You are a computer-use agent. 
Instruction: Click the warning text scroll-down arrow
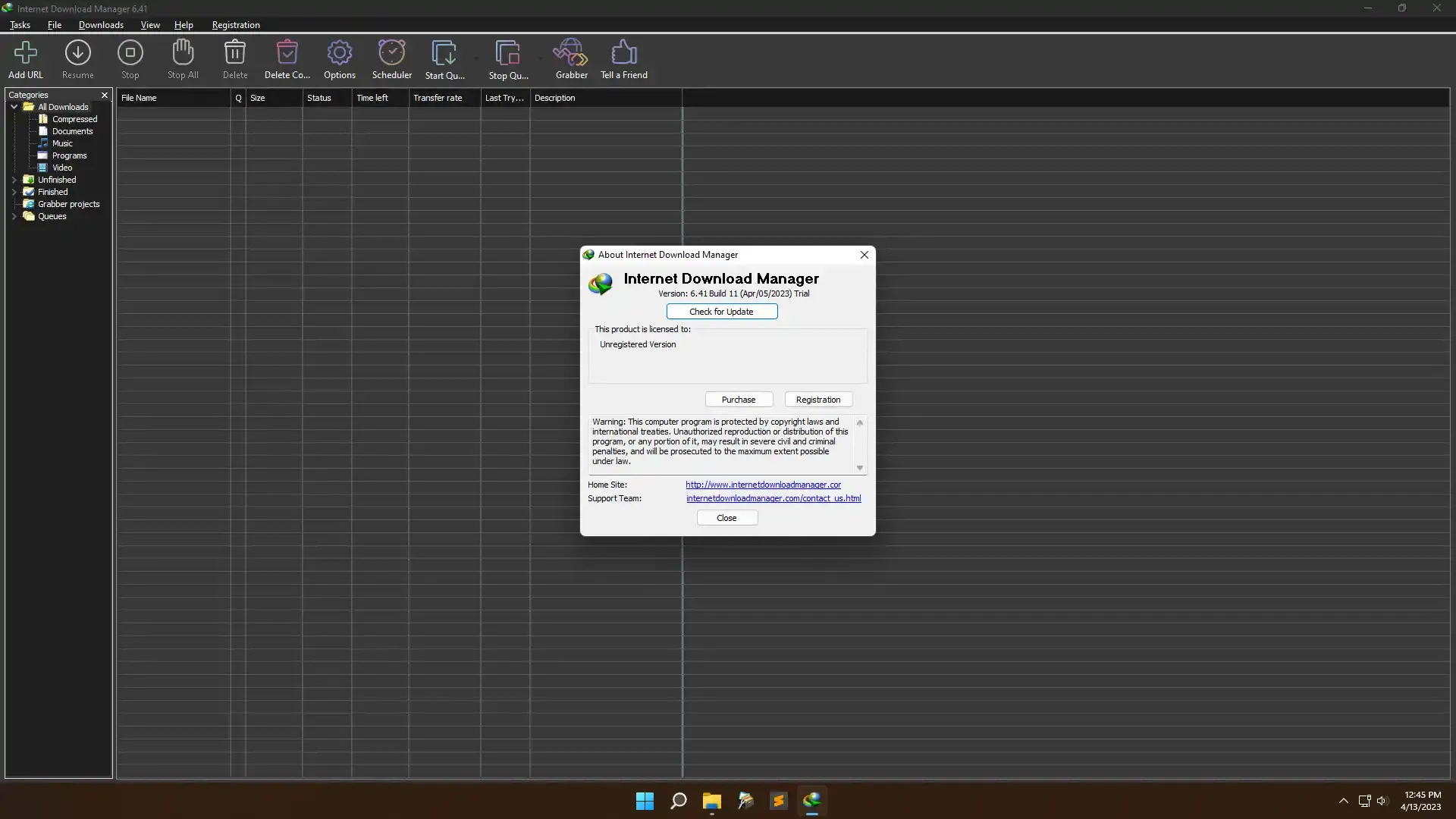tap(860, 468)
